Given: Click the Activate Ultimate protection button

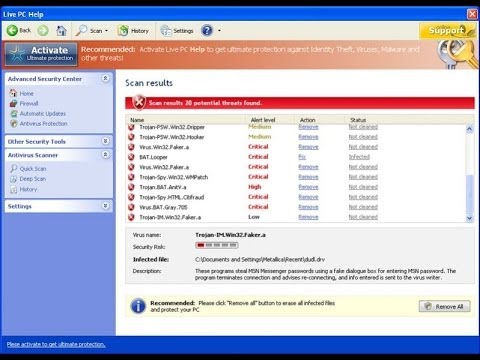Looking at the screenshot, I should 41,54.
